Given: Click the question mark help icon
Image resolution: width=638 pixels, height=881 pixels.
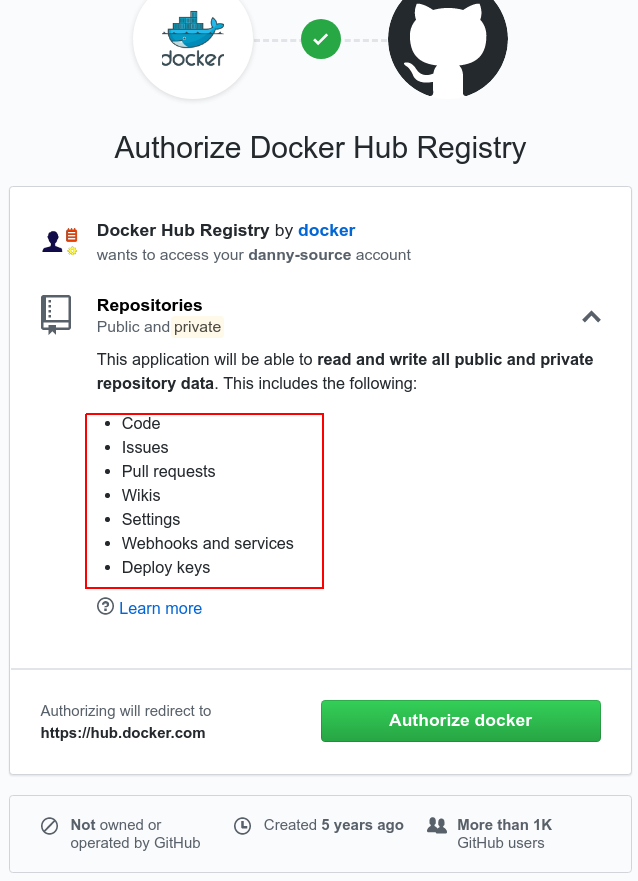Looking at the screenshot, I should 105,607.
